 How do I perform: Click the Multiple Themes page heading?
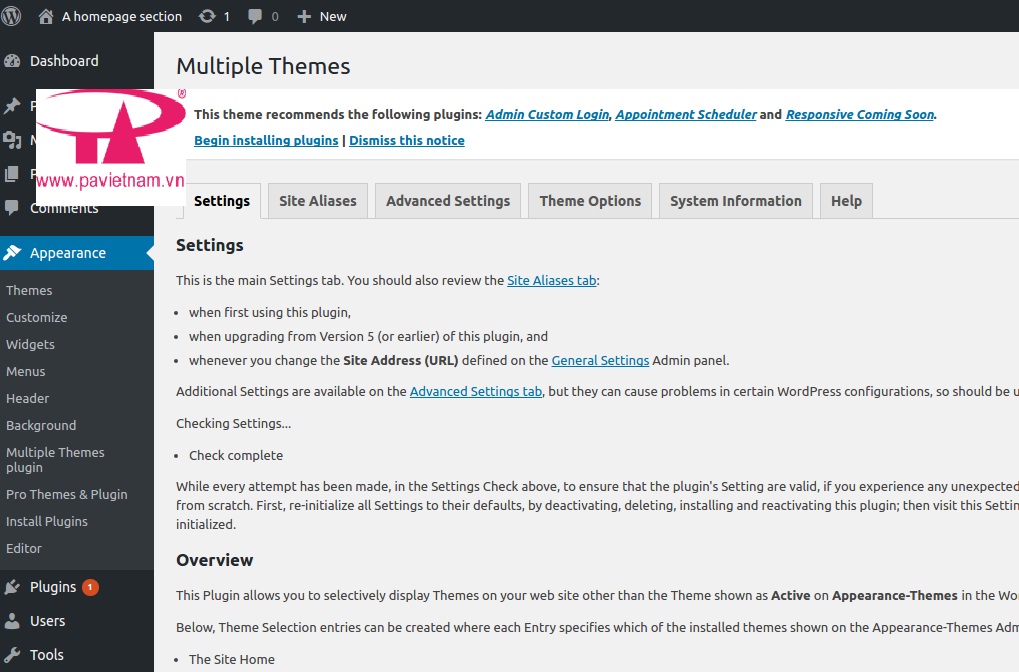[x=263, y=66]
